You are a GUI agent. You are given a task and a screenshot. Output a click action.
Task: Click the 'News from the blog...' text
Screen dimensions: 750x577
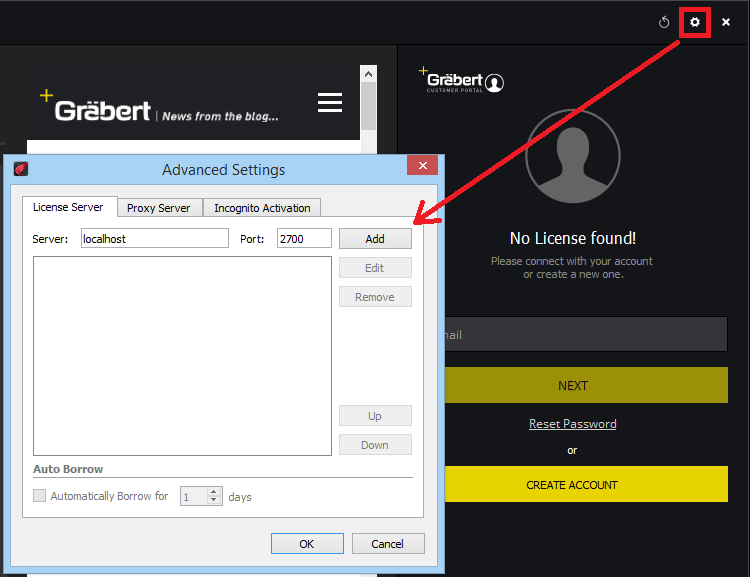point(220,116)
